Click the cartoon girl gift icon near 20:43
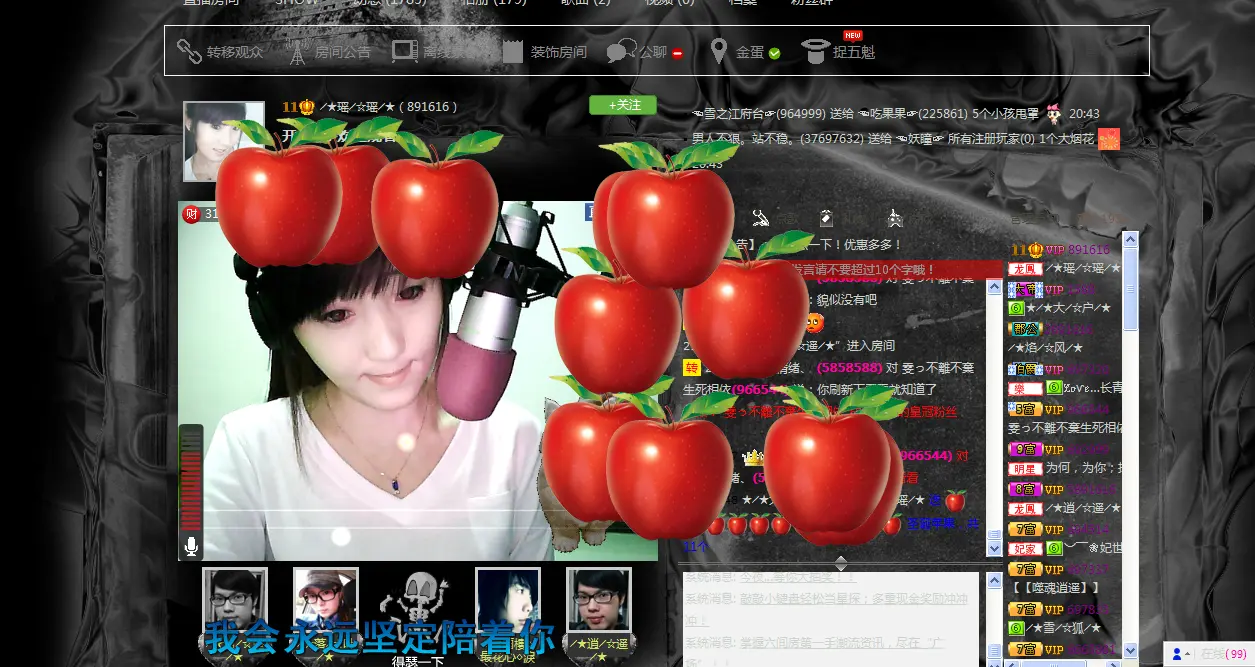 pos(1054,112)
